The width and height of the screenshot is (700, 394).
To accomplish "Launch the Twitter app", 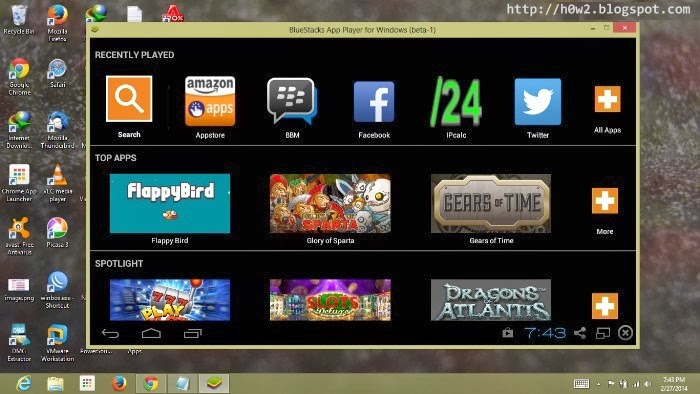I will [538, 102].
